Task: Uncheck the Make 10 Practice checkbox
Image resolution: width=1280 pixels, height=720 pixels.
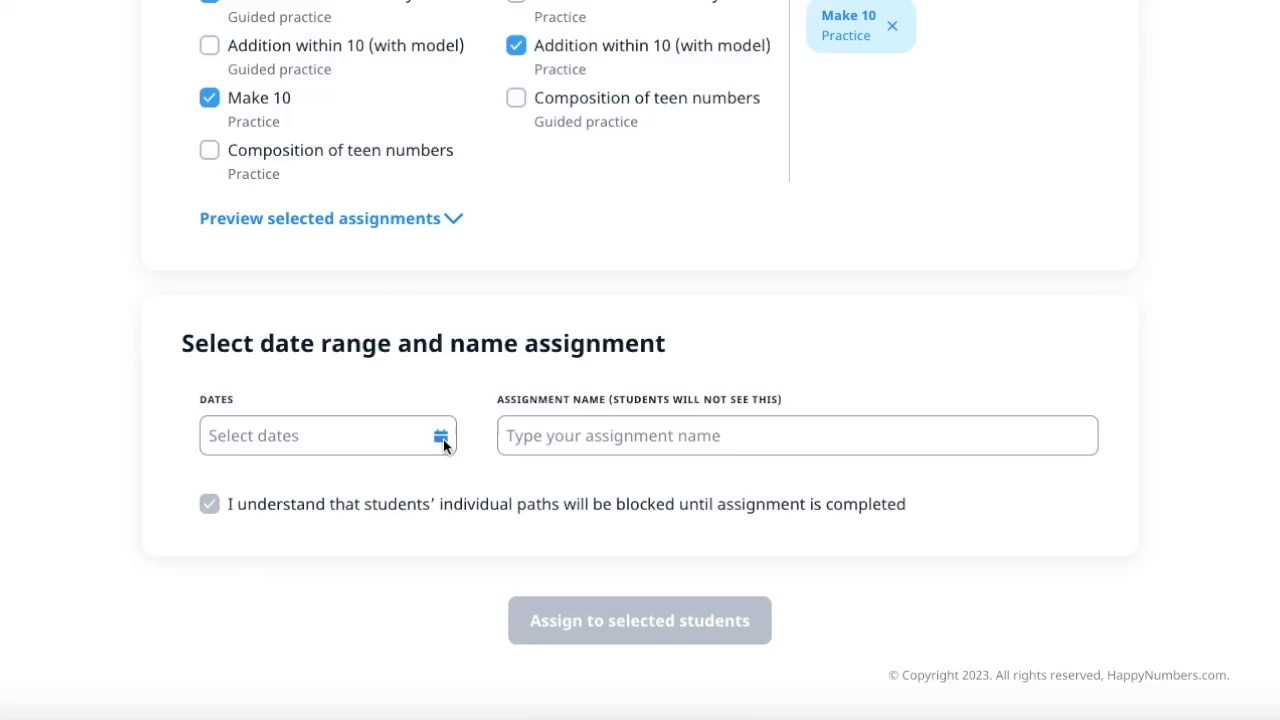Action: (x=209, y=98)
